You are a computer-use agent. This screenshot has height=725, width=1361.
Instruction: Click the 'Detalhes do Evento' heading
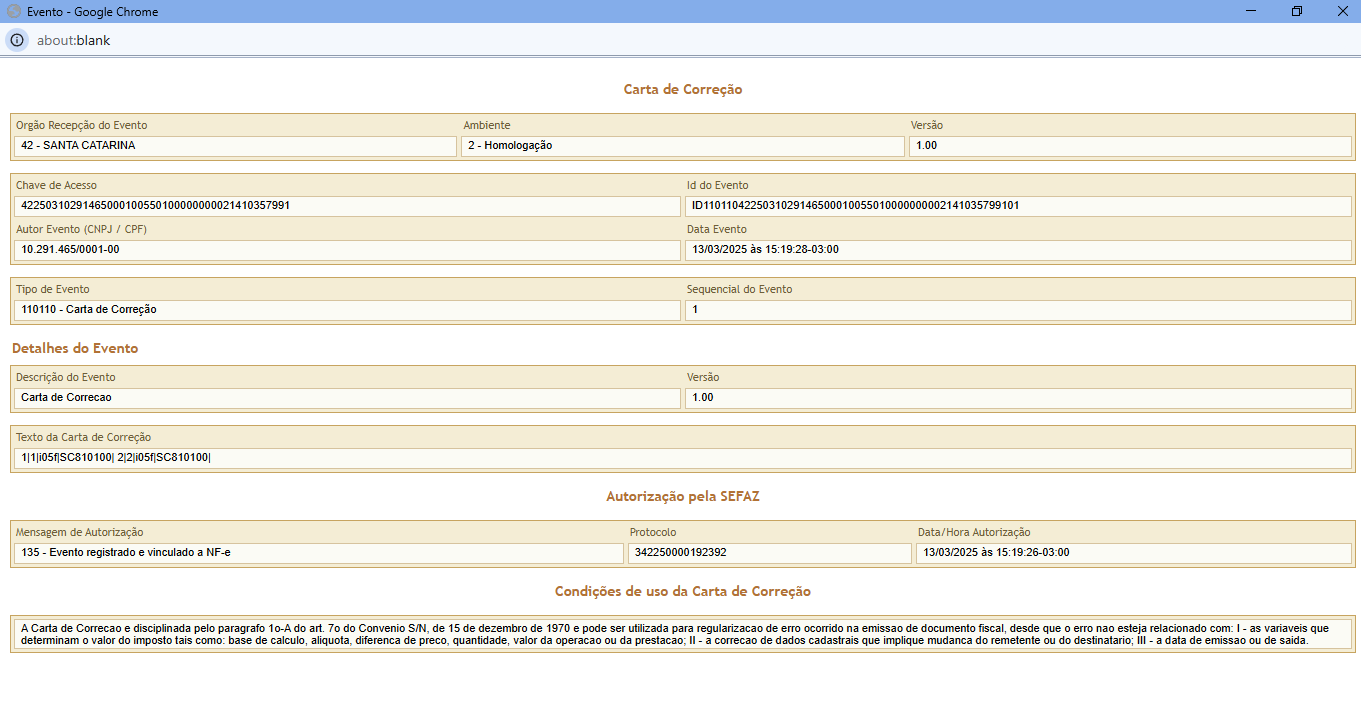tap(75, 349)
